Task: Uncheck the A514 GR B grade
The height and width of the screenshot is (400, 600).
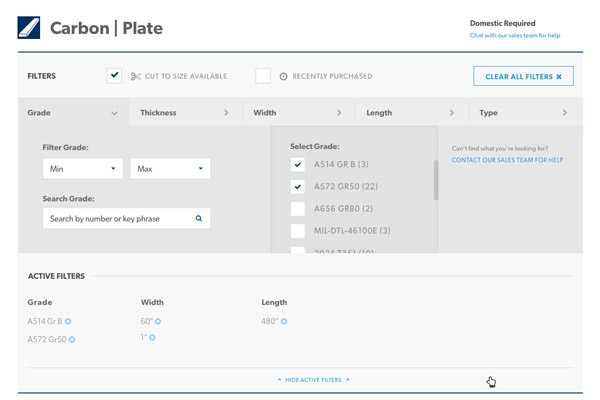Action: click(298, 165)
